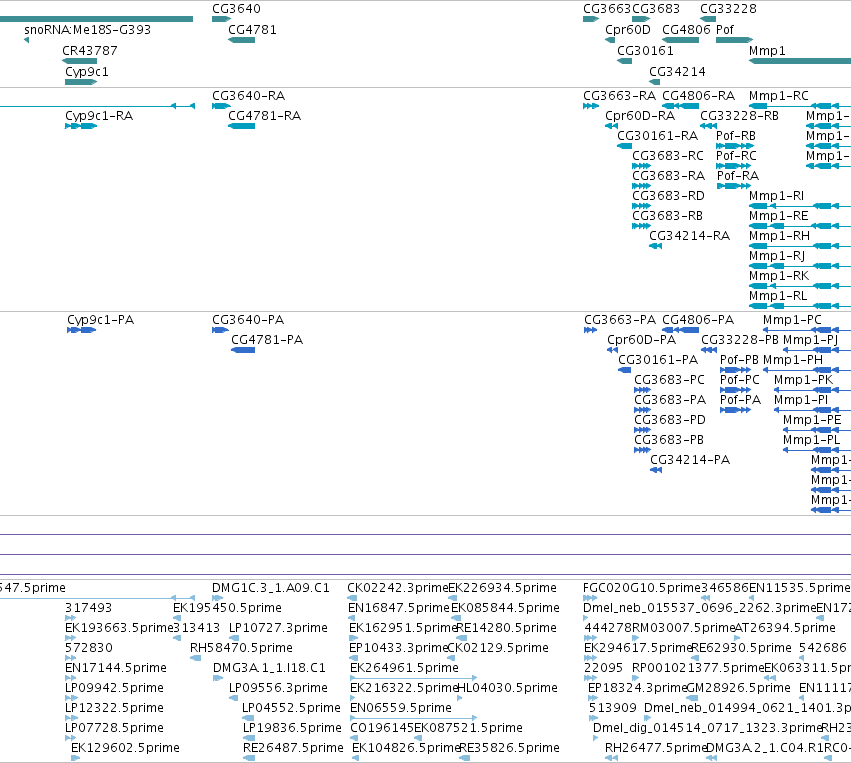Image resolution: width=851 pixels, height=763 pixels.
Task: Click EST RE26487.5prime label
Action: point(293,748)
